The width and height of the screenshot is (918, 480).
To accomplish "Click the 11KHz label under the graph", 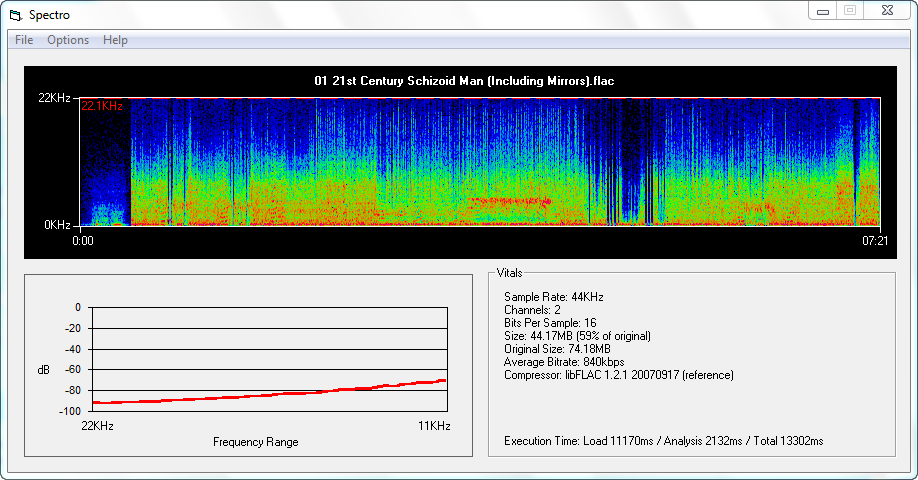I will coord(432,427).
